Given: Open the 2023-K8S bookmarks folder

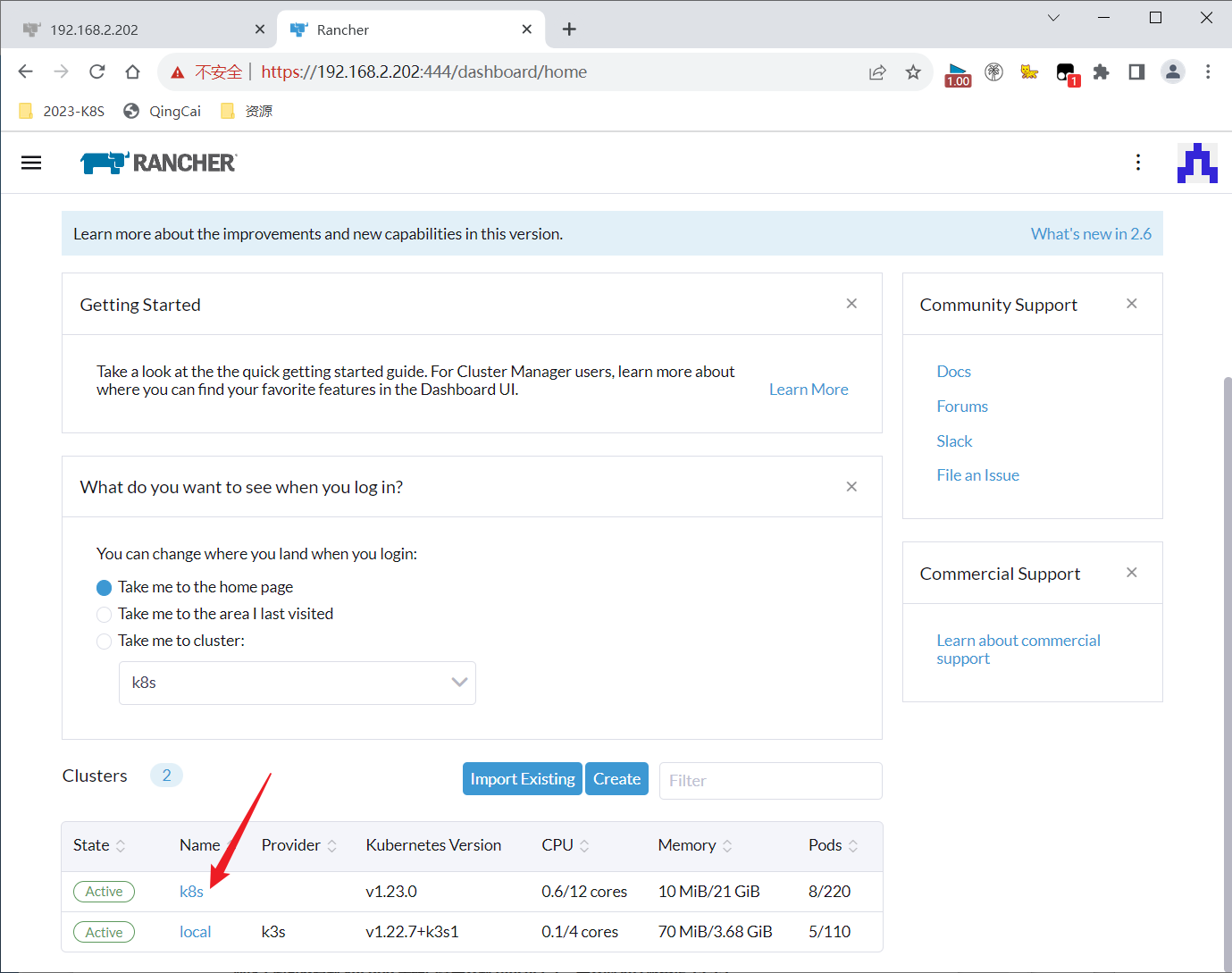Looking at the screenshot, I should [63, 111].
